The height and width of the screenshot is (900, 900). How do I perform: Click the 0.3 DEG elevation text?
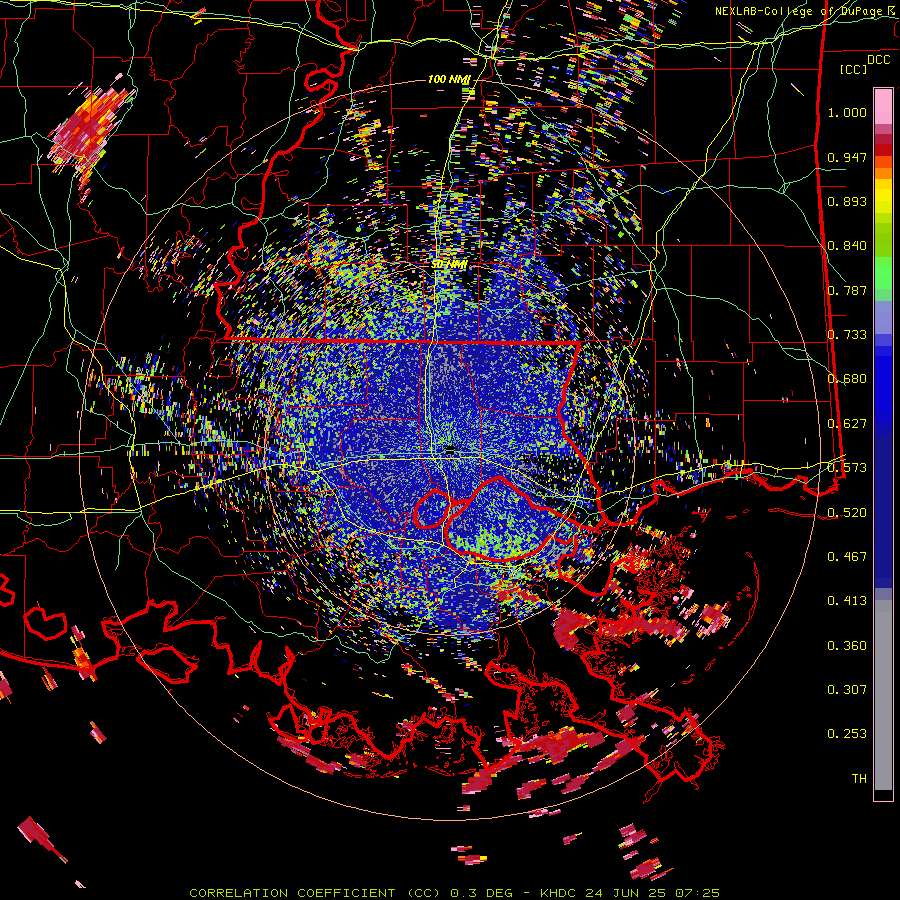click(484, 893)
